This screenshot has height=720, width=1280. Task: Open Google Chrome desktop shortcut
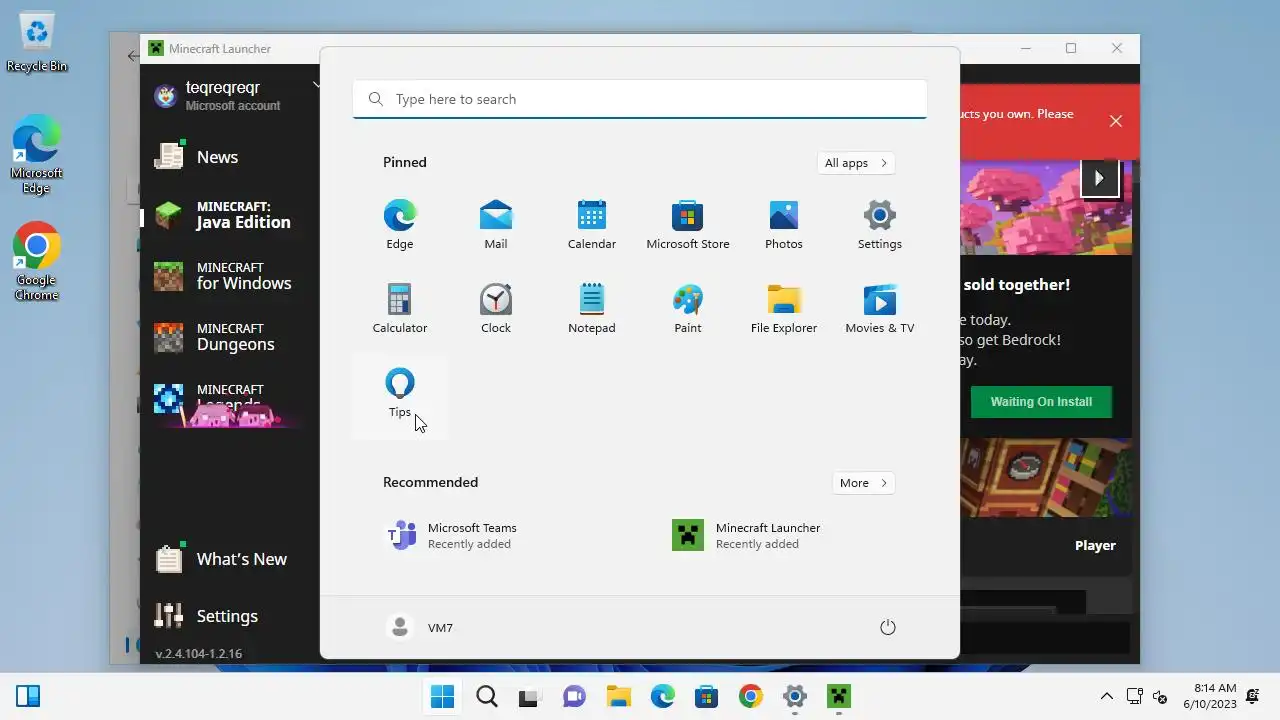(37, 262)
